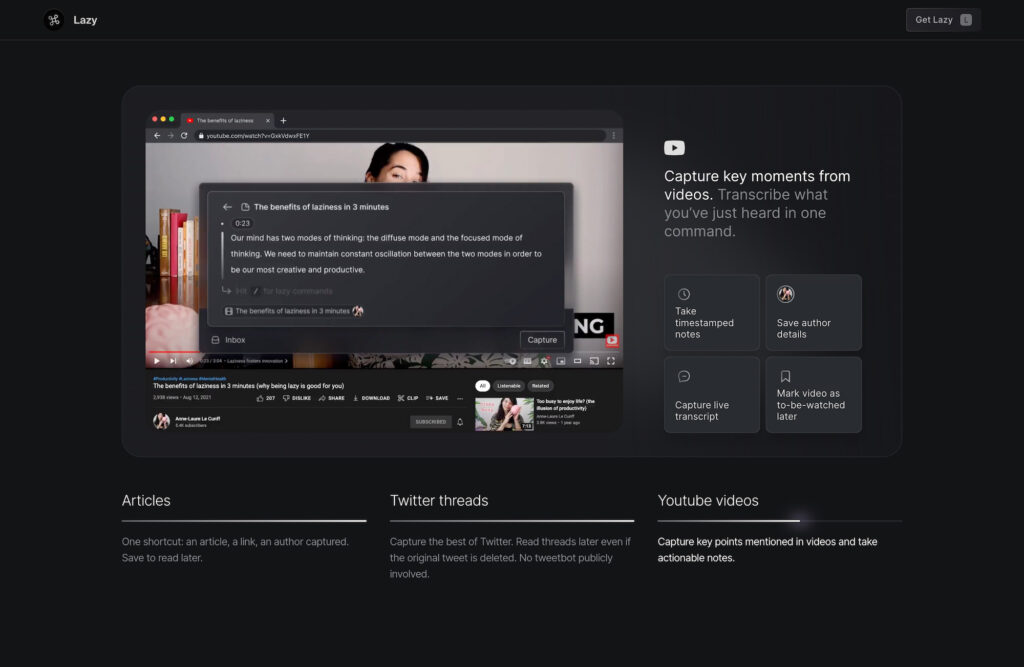Cast the video to a device
This screenshot has width=1024, height=667.
tap(594, 361)
